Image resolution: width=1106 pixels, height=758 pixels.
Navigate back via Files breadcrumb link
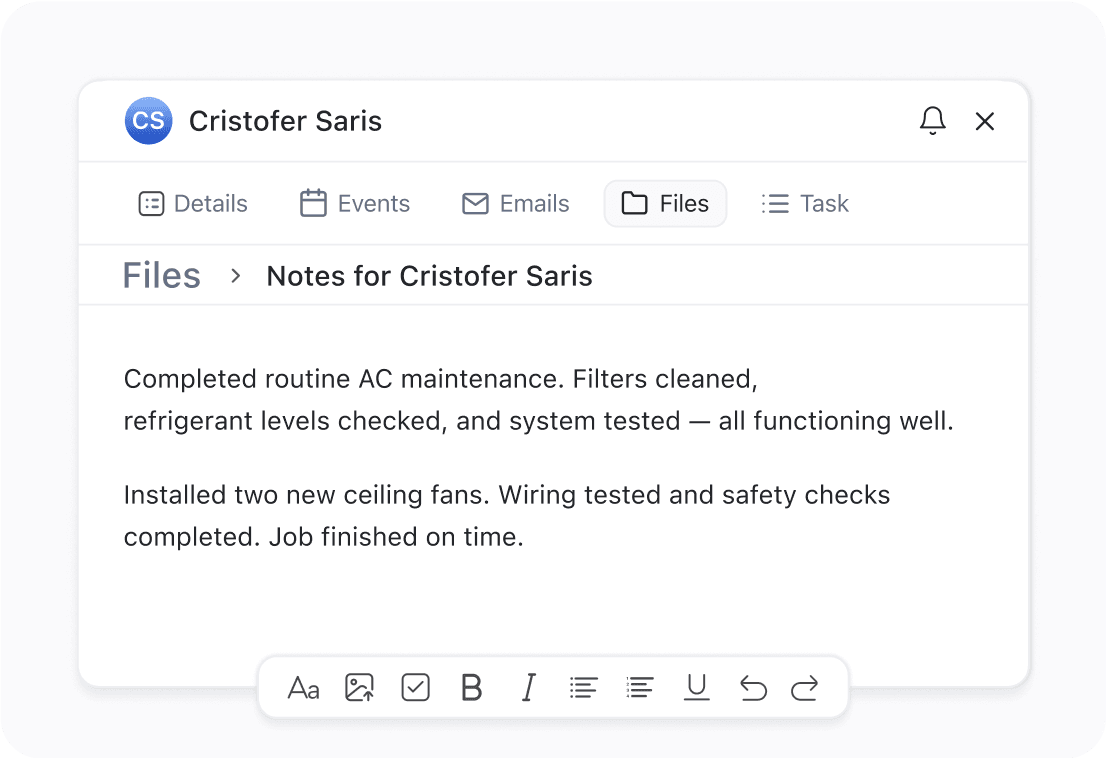tap(161, 276)
